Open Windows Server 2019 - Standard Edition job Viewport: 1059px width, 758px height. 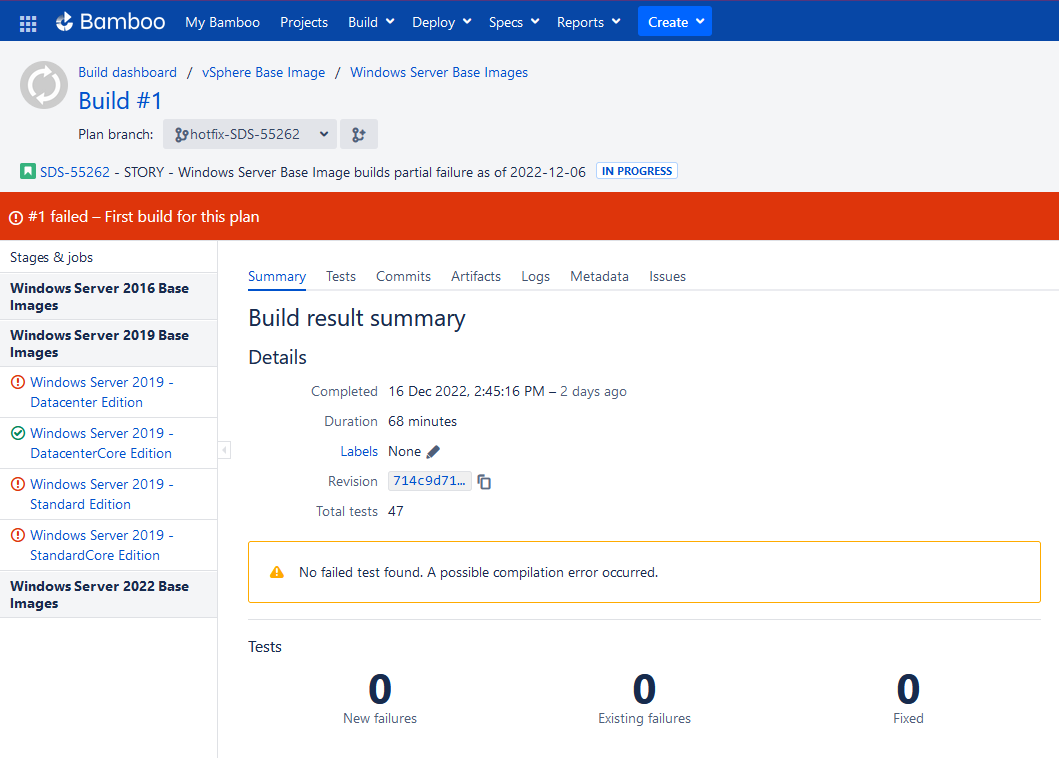[x=102, y=495]
